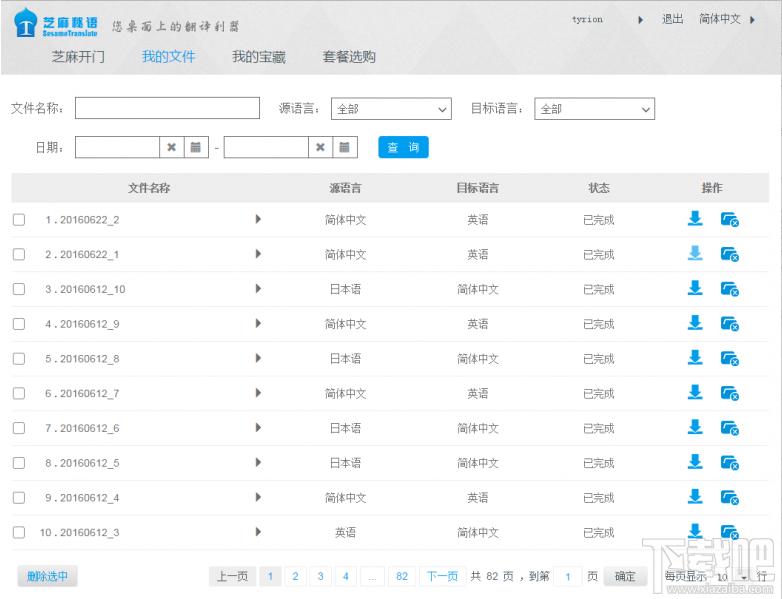Screen dimensions: 782x599
Task: Open calendar for end date
Action: 345,147
